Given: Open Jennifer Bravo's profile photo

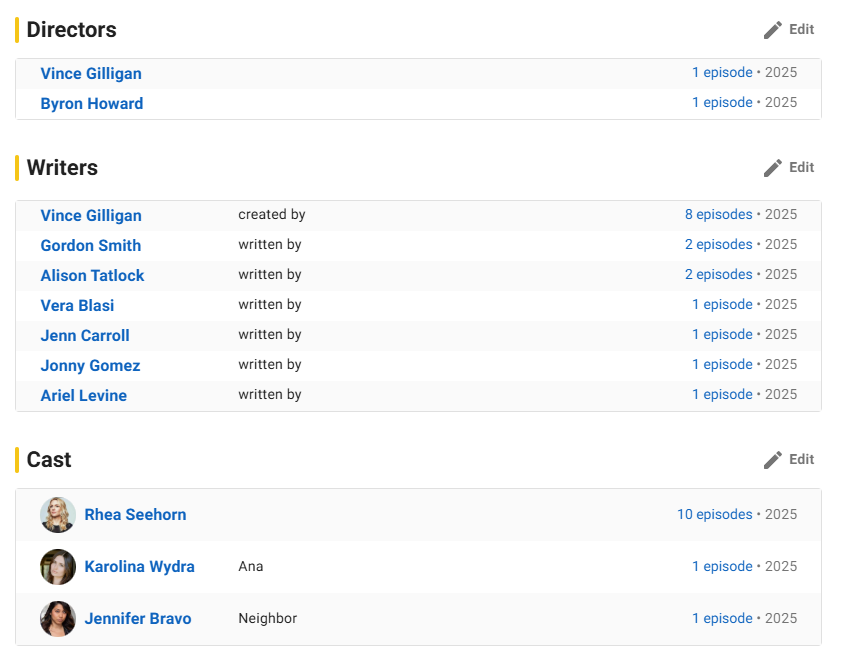Looking at the screenshot, I should (58, 619).
